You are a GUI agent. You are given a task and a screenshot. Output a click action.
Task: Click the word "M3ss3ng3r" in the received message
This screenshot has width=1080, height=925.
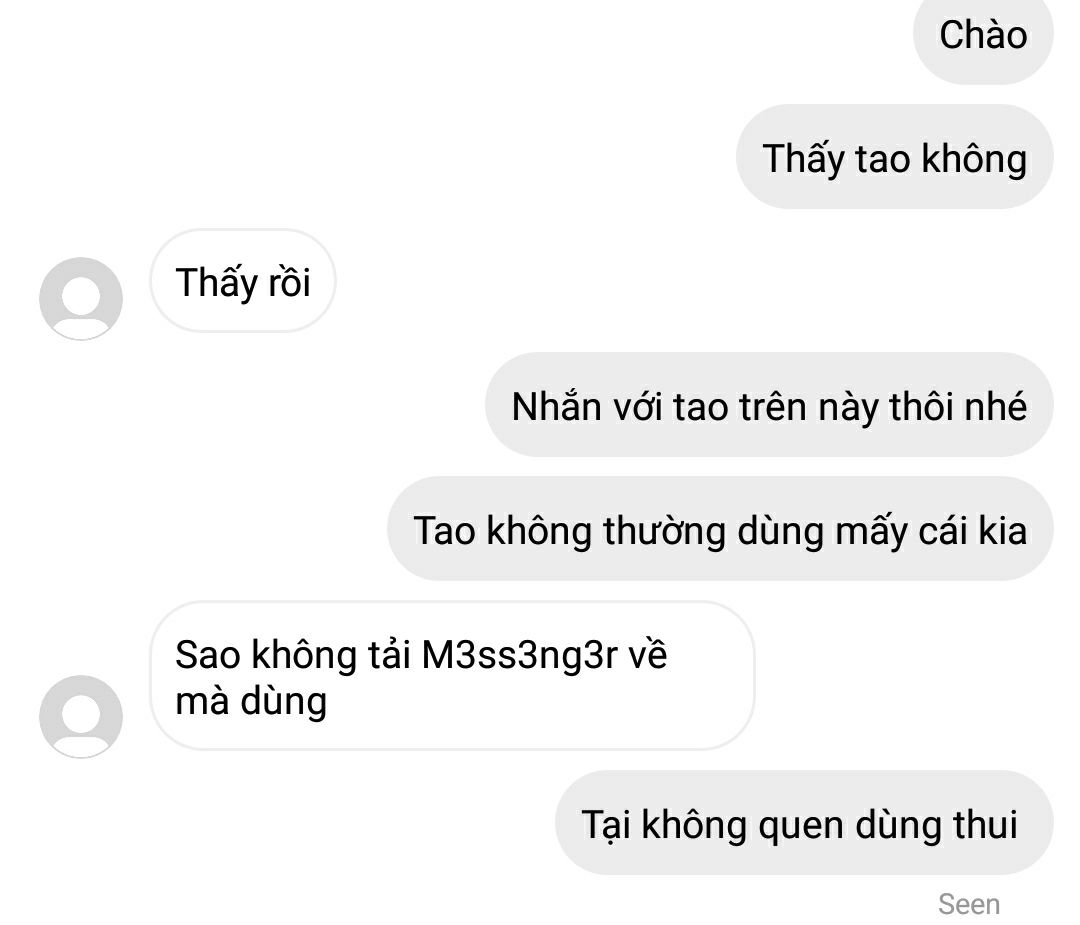click(519, 654)
